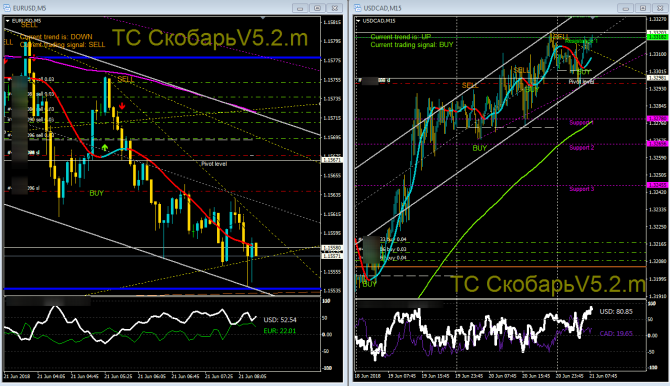Click 'Current trading signal: BUY' text

pyautogui.click(x=412, y=44)
